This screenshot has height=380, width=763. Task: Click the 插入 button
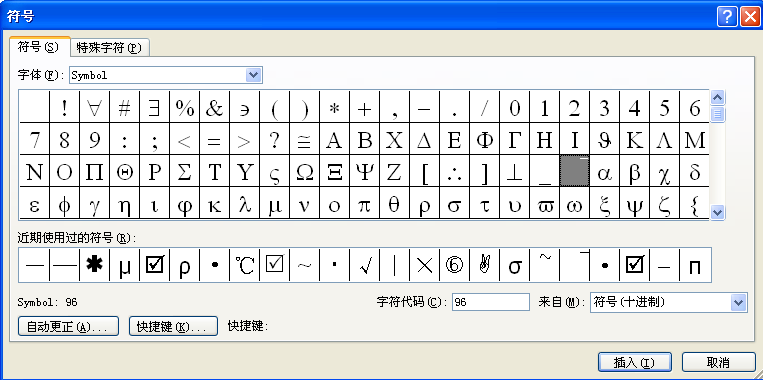tap(635, 362)
